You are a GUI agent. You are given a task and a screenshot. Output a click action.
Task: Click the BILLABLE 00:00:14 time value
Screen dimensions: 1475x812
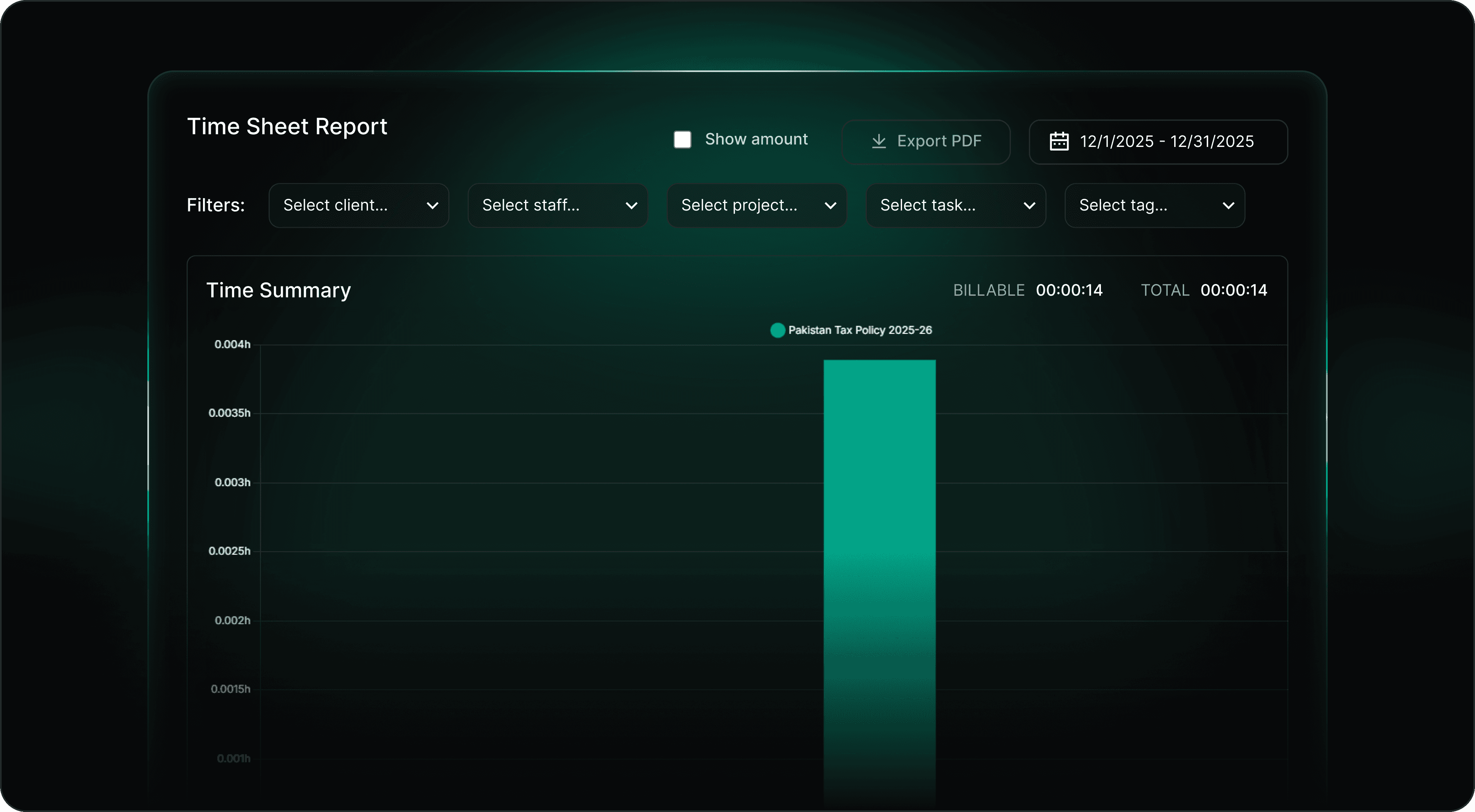pos(1069,290)
